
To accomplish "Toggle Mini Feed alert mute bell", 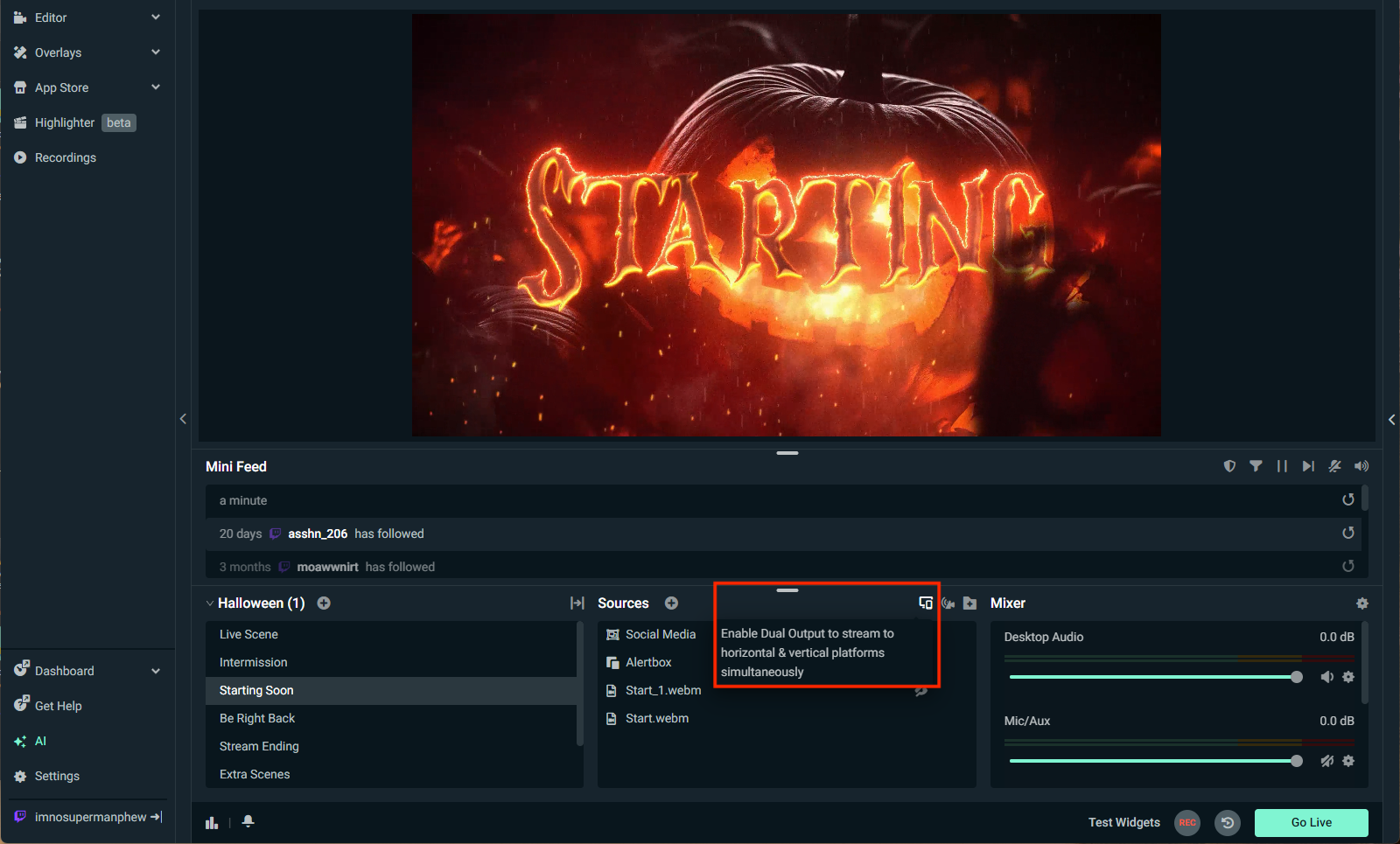I will [1334, 466].
